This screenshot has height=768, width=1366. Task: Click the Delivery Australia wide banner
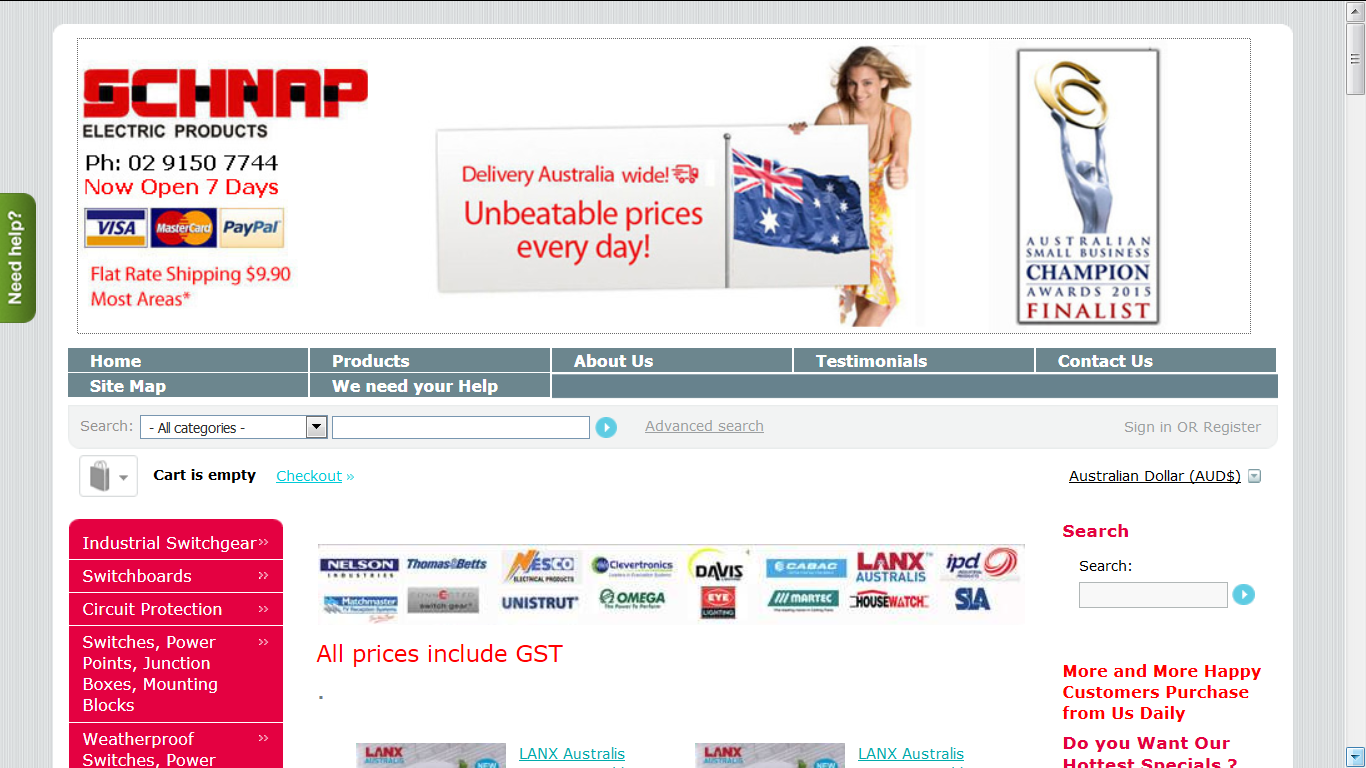click(654, 210)
